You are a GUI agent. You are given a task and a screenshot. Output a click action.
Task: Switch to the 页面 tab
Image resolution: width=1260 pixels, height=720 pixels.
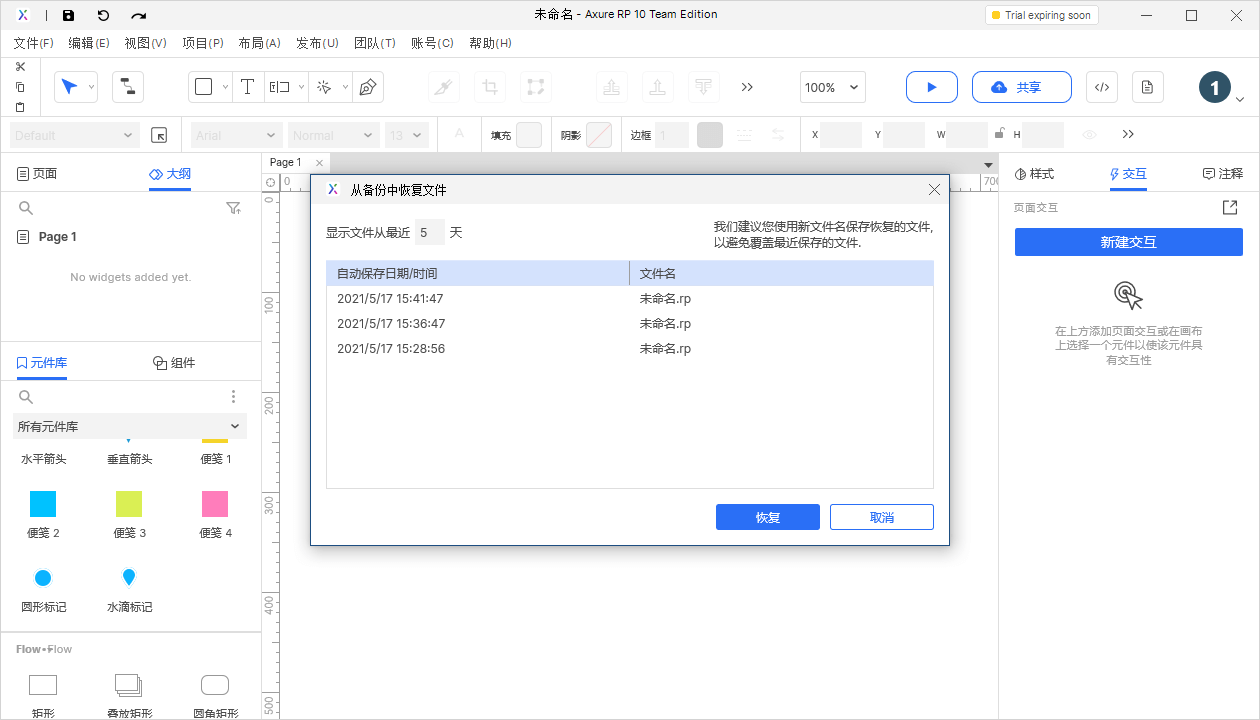pos(37,174)
